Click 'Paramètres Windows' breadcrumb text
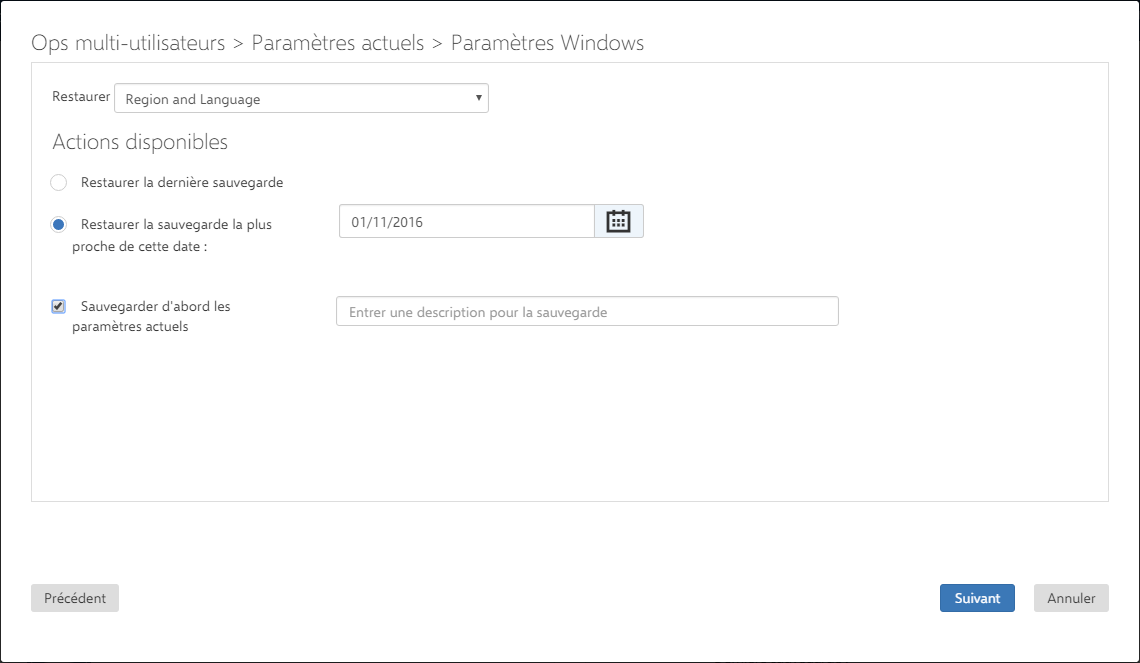1140x663 pixels. pyautogui.click(x=547, y=43)
